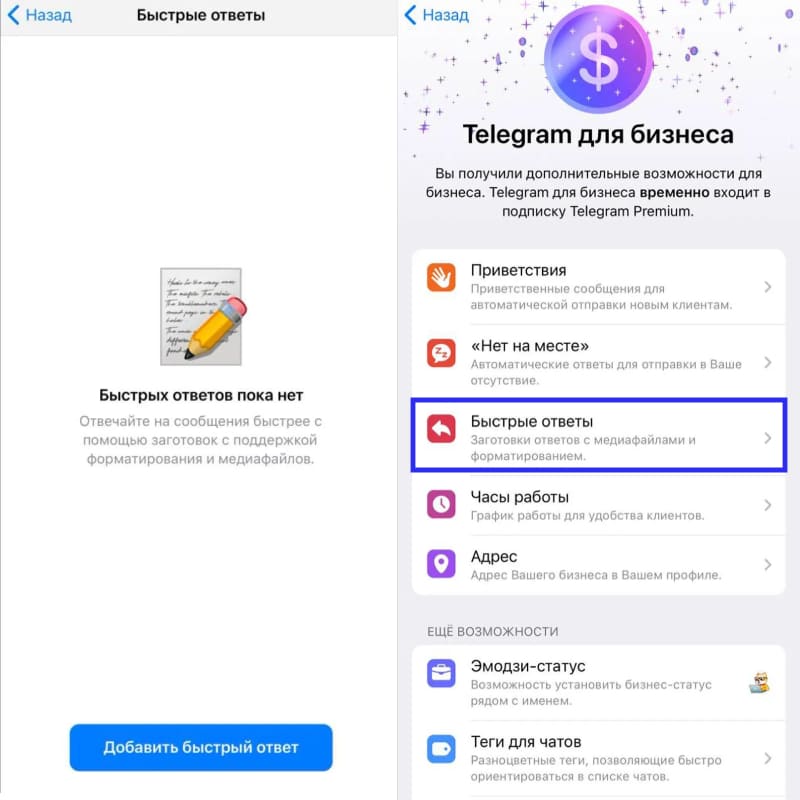Screen dimensions: 800x800
Task: Tap the purple clock Часы работы icon
Action: coord(441,504)
